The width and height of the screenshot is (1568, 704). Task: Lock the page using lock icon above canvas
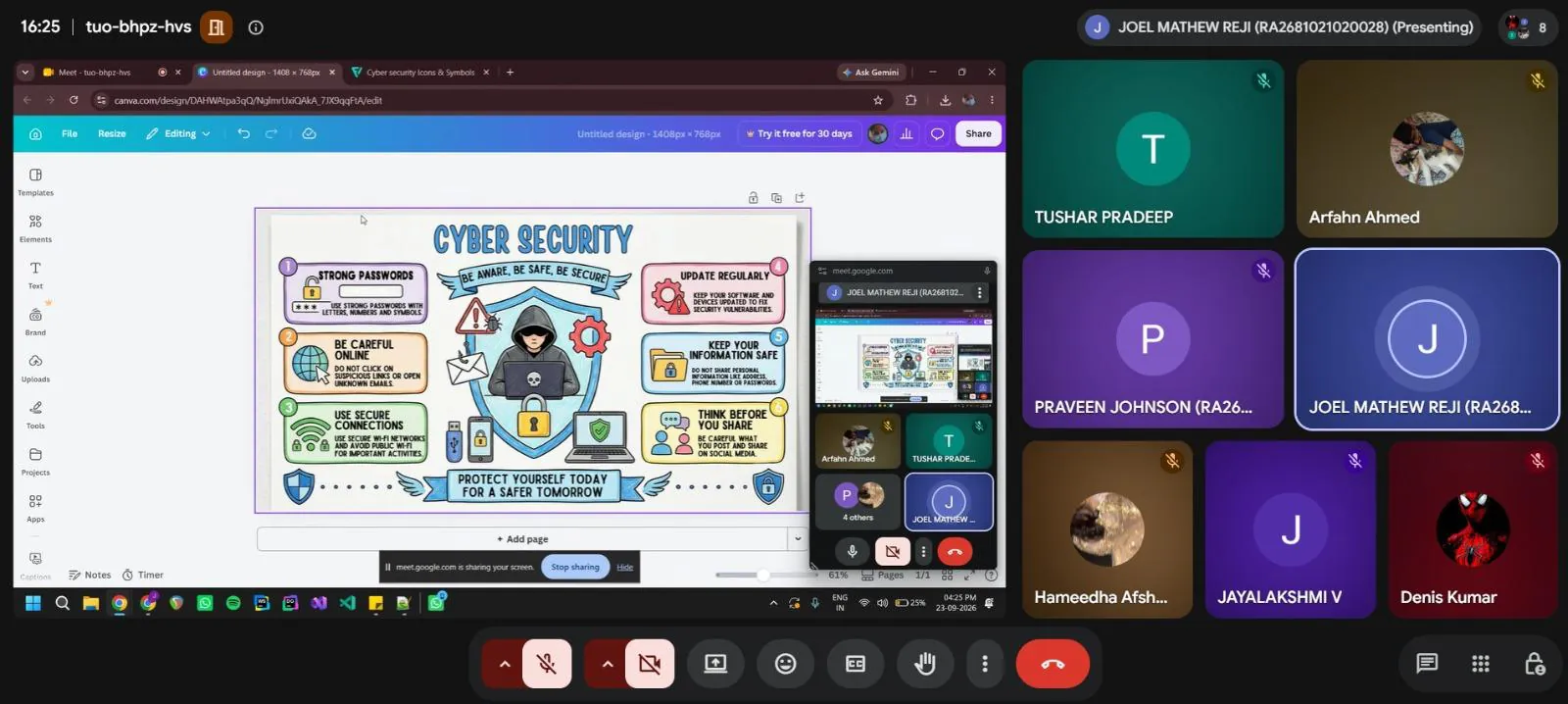pyautogui.click(x=753, y=198)
